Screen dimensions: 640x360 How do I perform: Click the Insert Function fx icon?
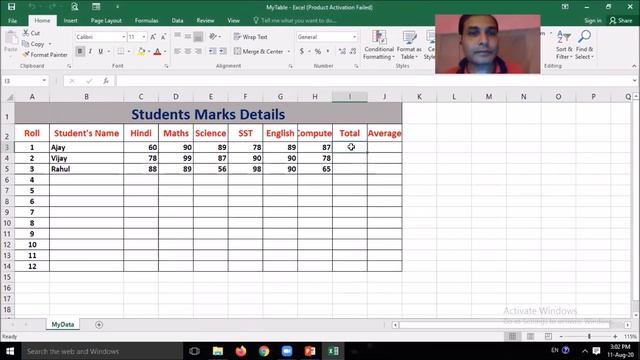[x=106, y=81]
